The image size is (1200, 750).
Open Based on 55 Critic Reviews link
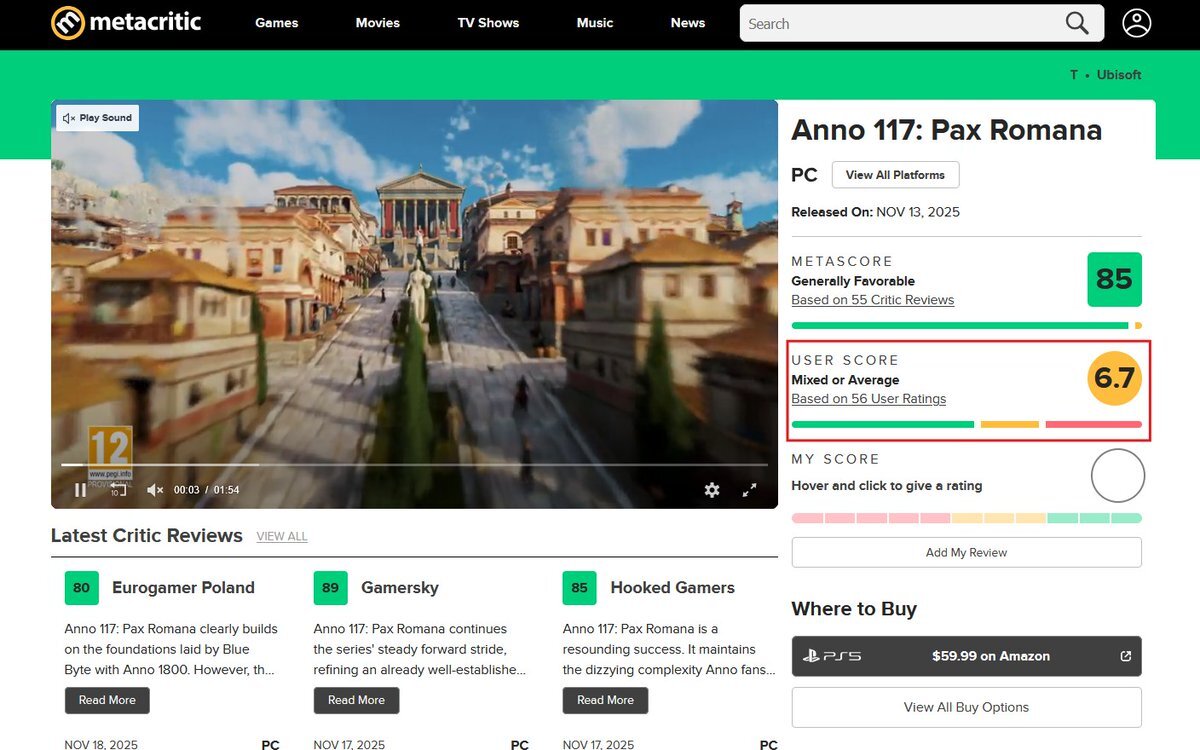[x=872, y=300]
